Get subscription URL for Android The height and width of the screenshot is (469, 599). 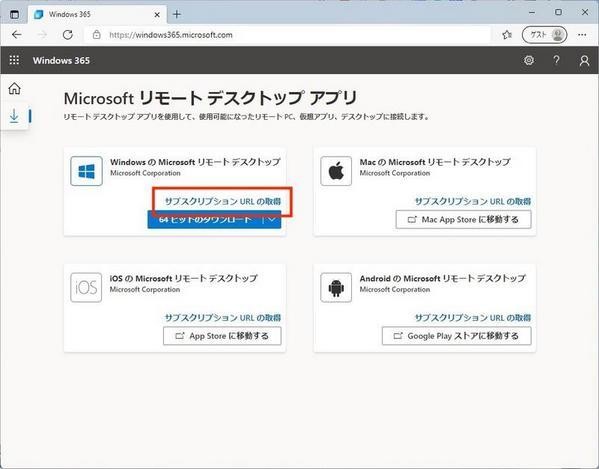click(x=473, y=317)
